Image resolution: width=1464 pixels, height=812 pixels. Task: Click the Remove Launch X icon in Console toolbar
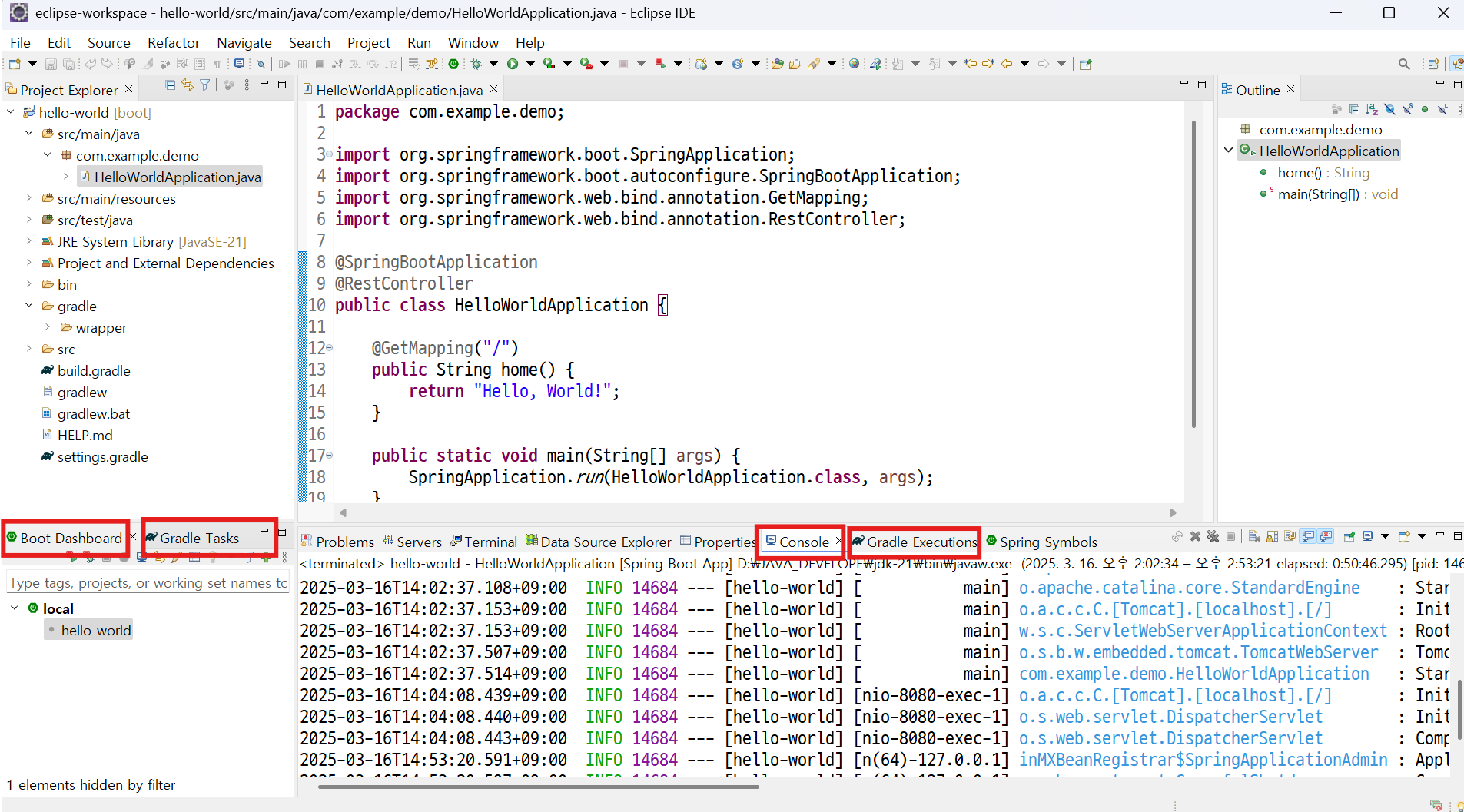coord(1195,536)
